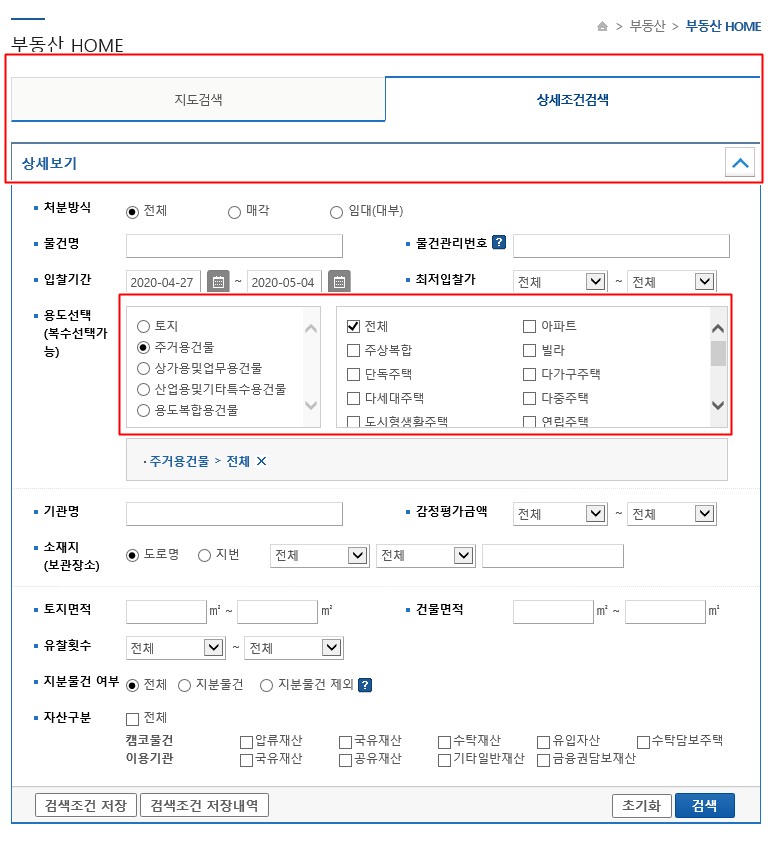Check 공유재산 checkbox
This screenshot has height=844, width=775.
point(346,760)
